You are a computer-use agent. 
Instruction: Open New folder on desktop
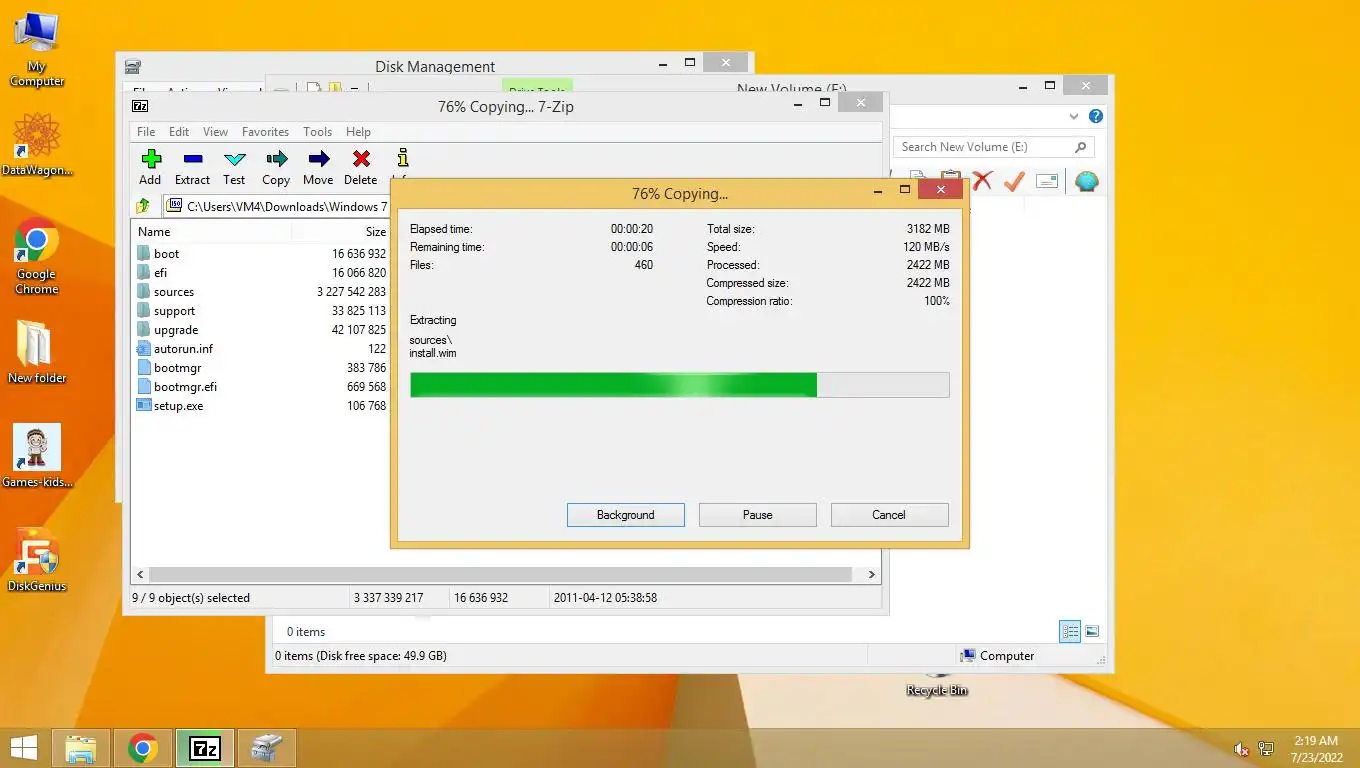(x=37, y=352)
